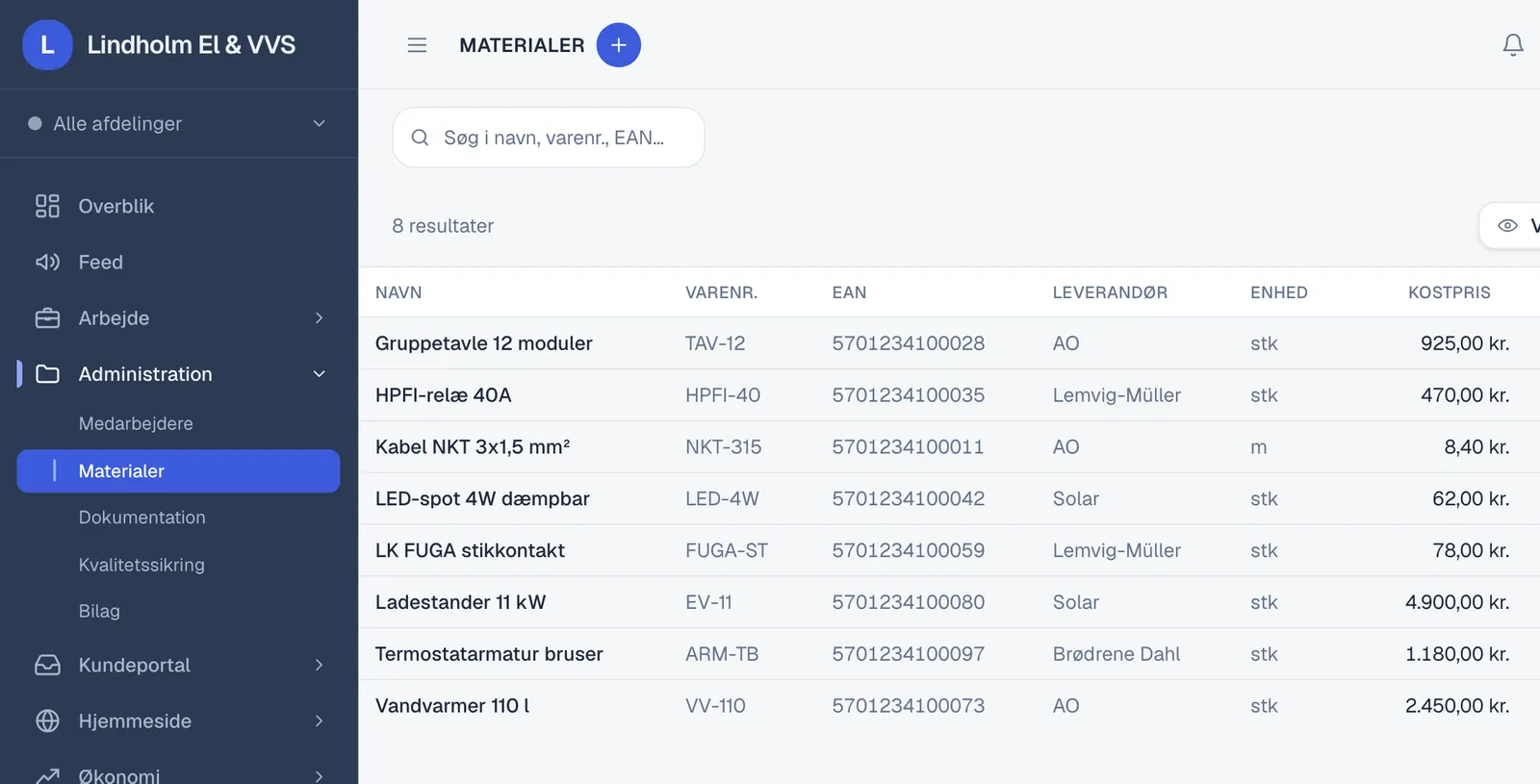Open notifications bell

[x=1513, y=45]
